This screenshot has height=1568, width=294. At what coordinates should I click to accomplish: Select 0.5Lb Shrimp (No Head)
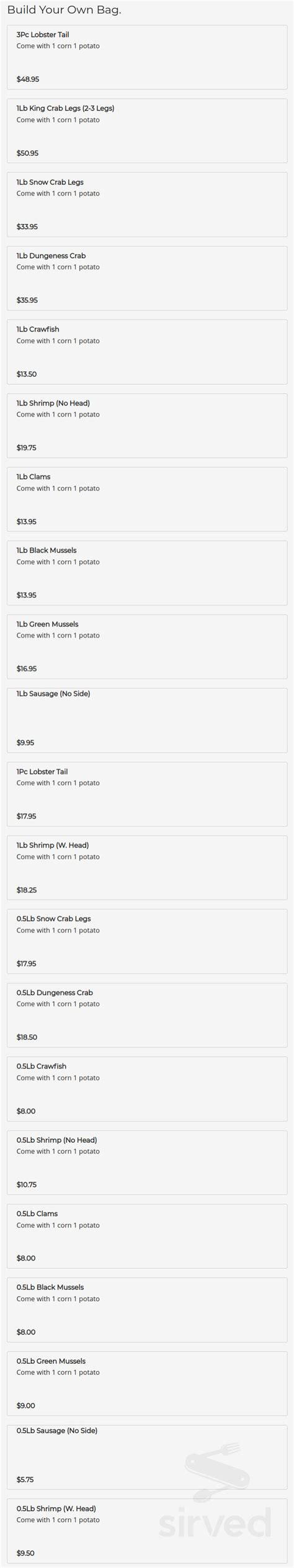coord(147,1162)
